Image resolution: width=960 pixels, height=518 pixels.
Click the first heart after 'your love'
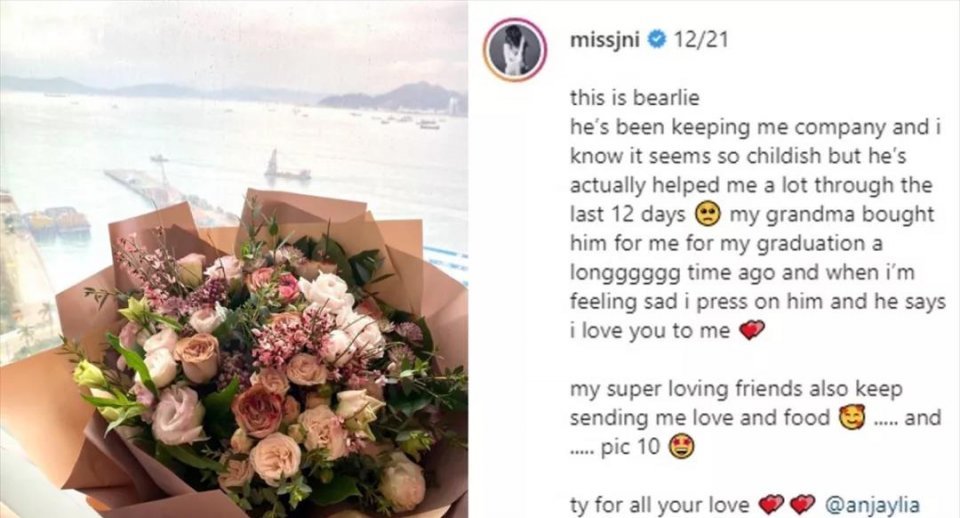coord(771,505)
